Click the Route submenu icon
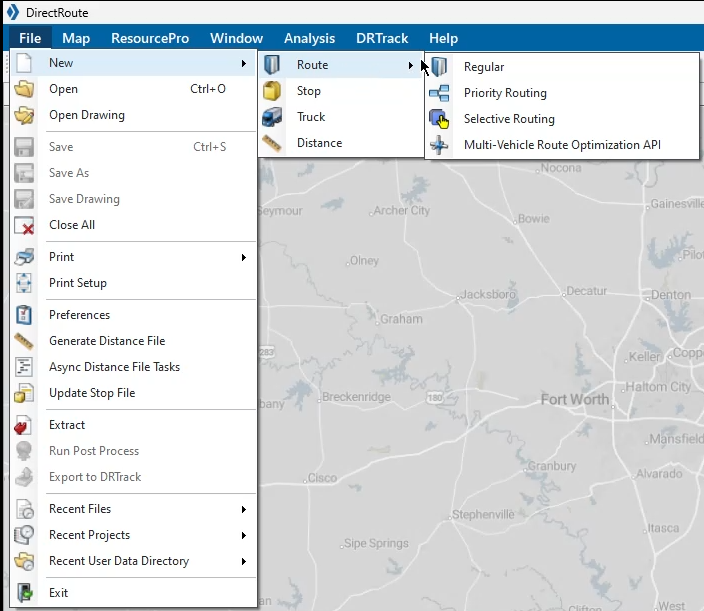Viewport: 704px width, 611px height. click(x=272, y=65)
